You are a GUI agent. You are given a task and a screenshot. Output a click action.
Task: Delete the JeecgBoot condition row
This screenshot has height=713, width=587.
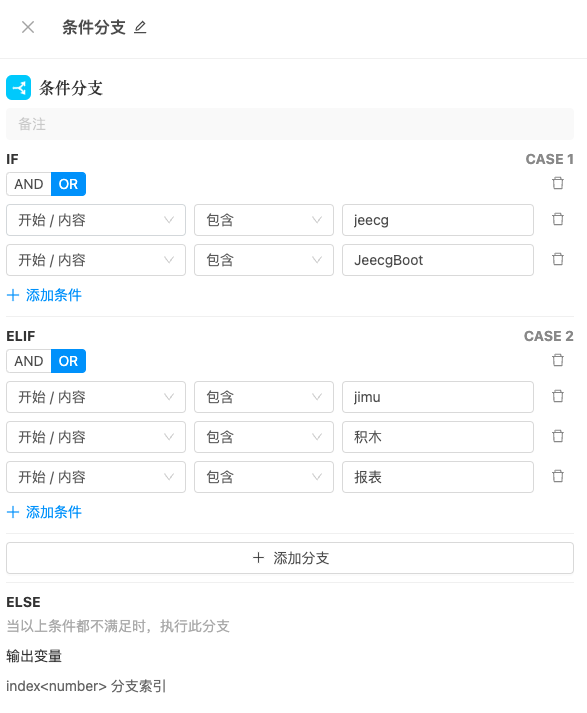(x=557, y=259)
